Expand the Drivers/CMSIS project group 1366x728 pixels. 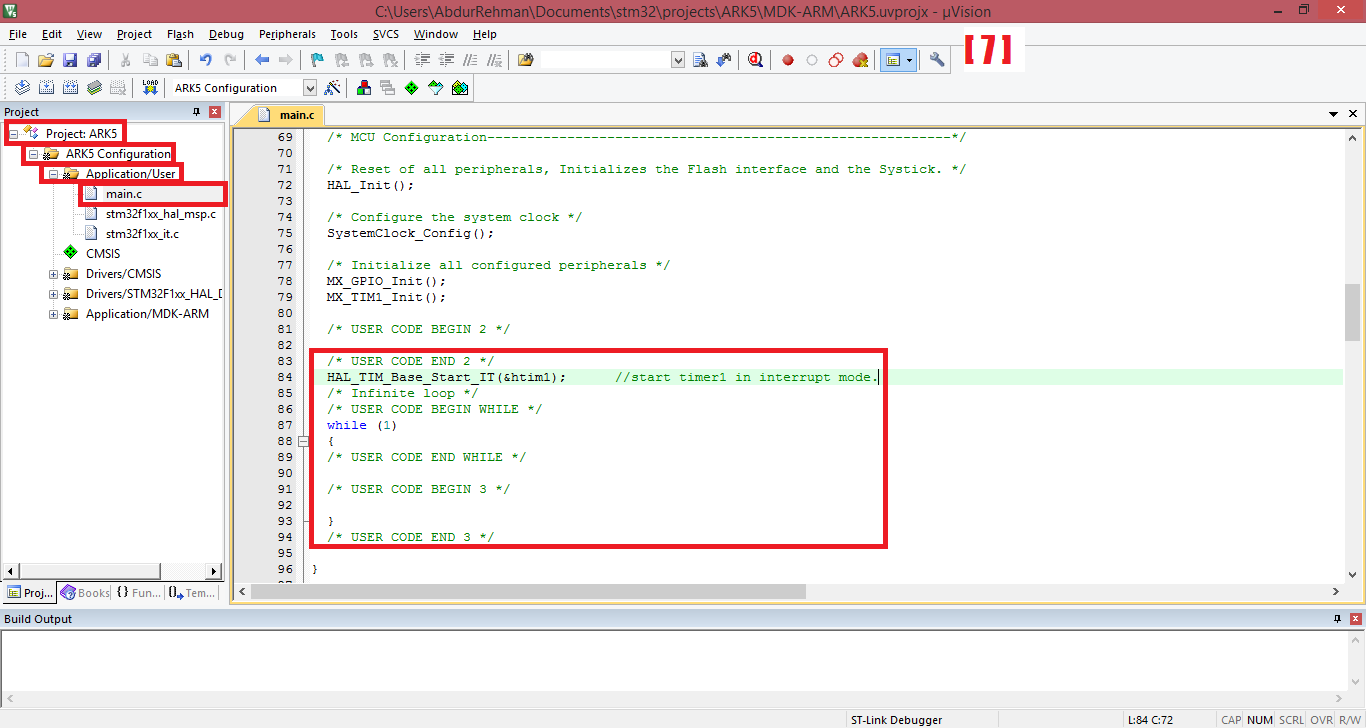pyautogui.click(x=53, y=273)
